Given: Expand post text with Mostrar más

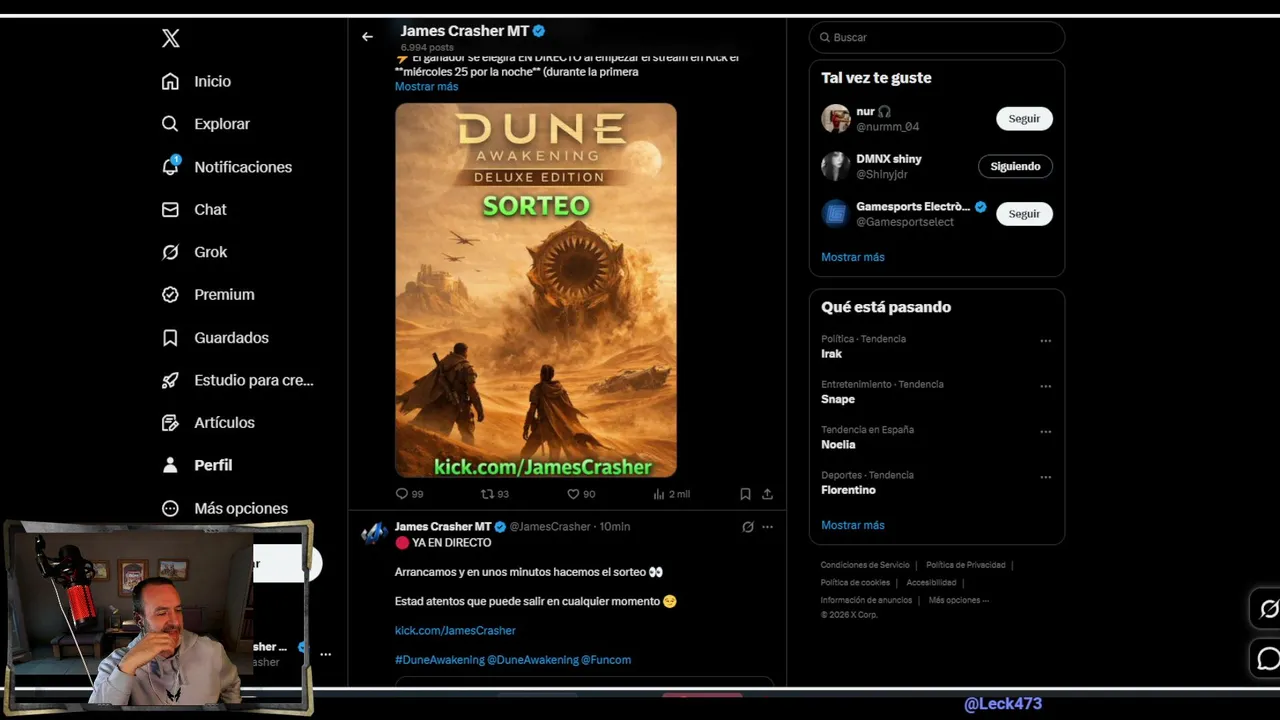Looking at the screenshot, I should 426,86.
